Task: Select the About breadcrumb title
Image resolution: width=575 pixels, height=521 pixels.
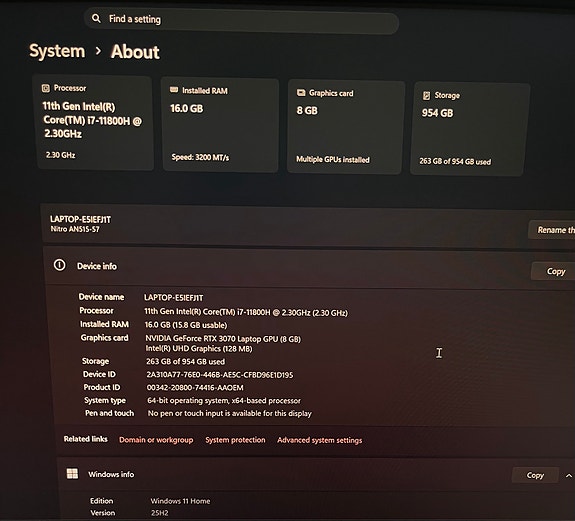Action: click(135, 52)
